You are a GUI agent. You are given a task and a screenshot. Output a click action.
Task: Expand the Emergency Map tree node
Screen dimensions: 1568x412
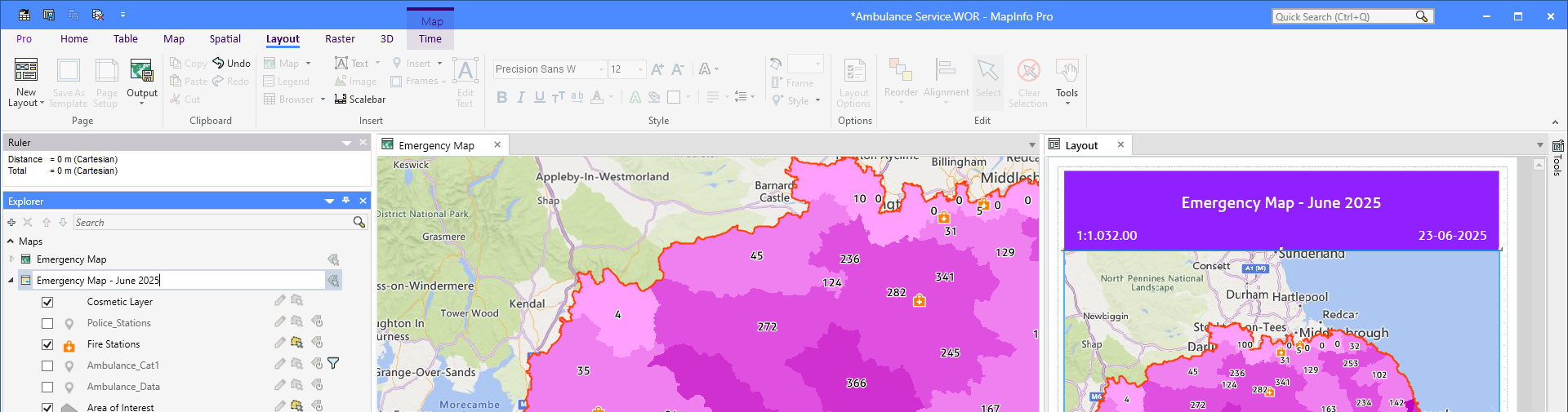pos(11,259)
